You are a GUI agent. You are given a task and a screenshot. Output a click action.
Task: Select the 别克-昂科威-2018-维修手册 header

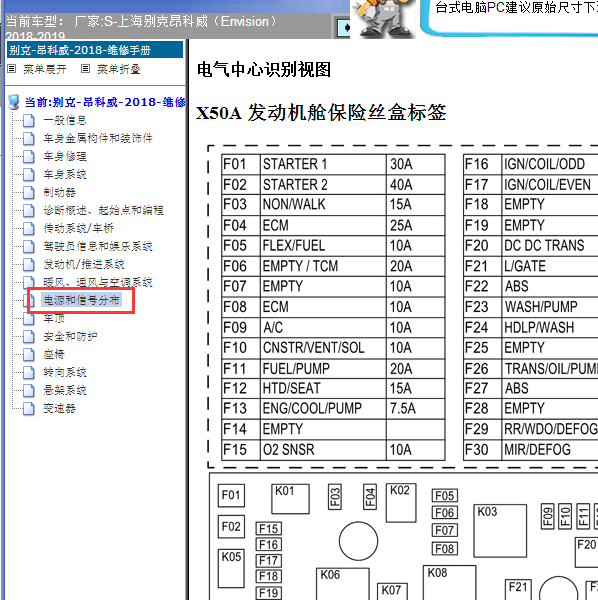pyautogui.click(x=95, y=50)
